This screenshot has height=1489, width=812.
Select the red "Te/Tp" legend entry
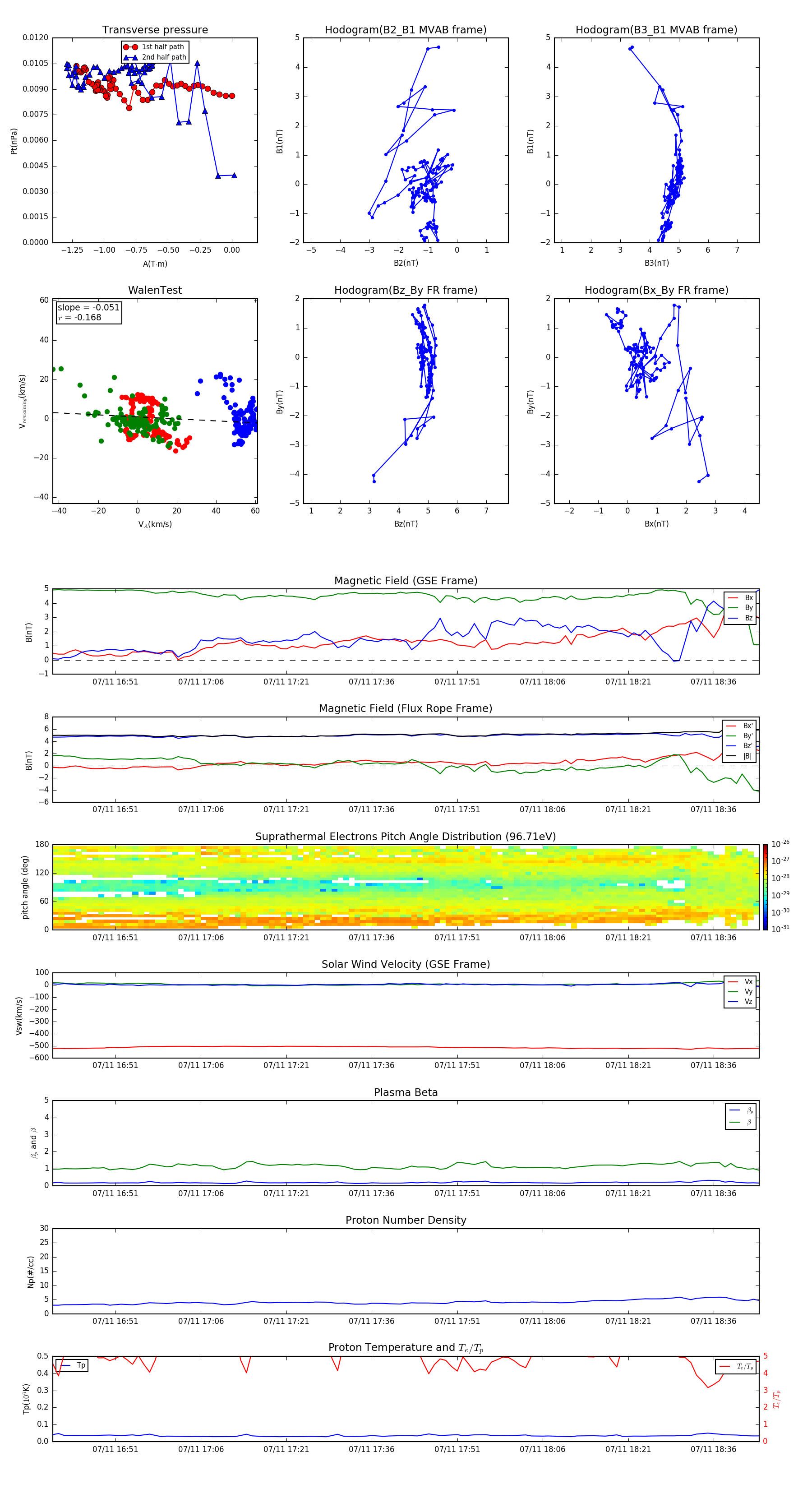point(736,1366)
